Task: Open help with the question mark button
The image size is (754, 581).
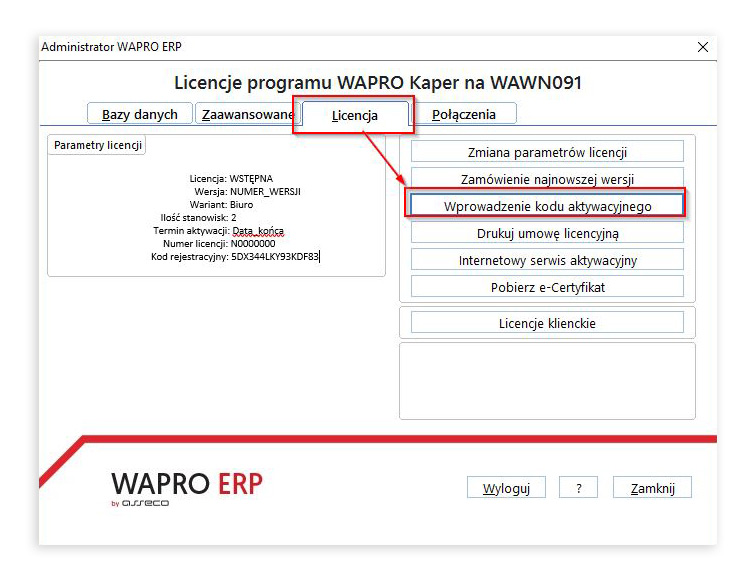Action: [578, 488]
